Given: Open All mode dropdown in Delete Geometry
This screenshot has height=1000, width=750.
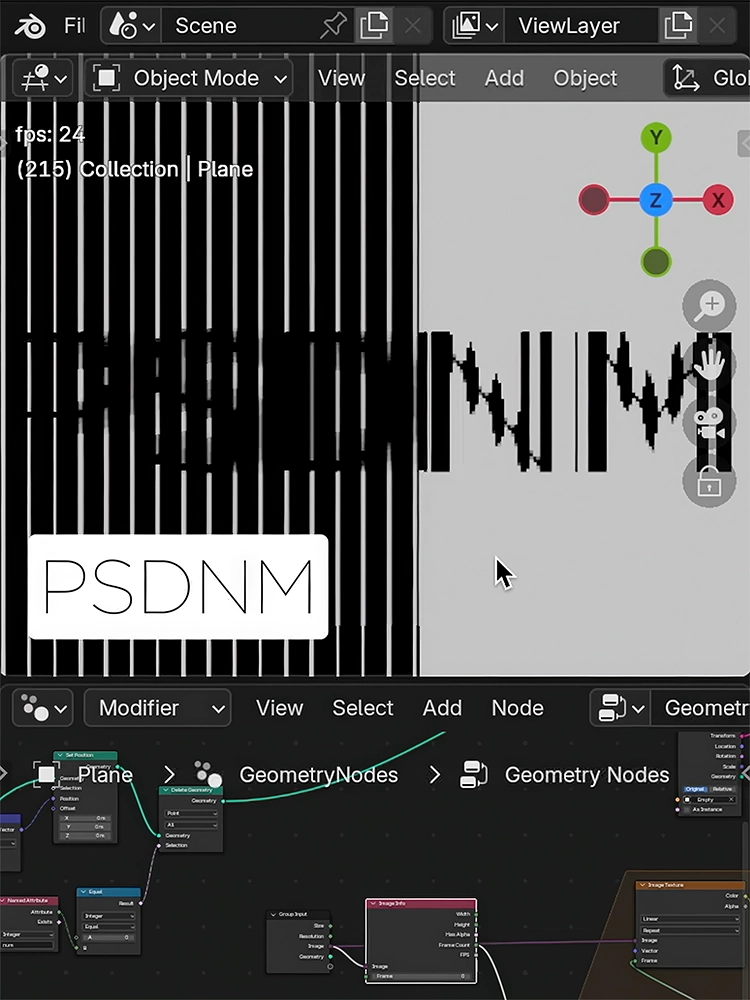Looking at the screenshot, I should pyautogui.click(x=191, y=825).
